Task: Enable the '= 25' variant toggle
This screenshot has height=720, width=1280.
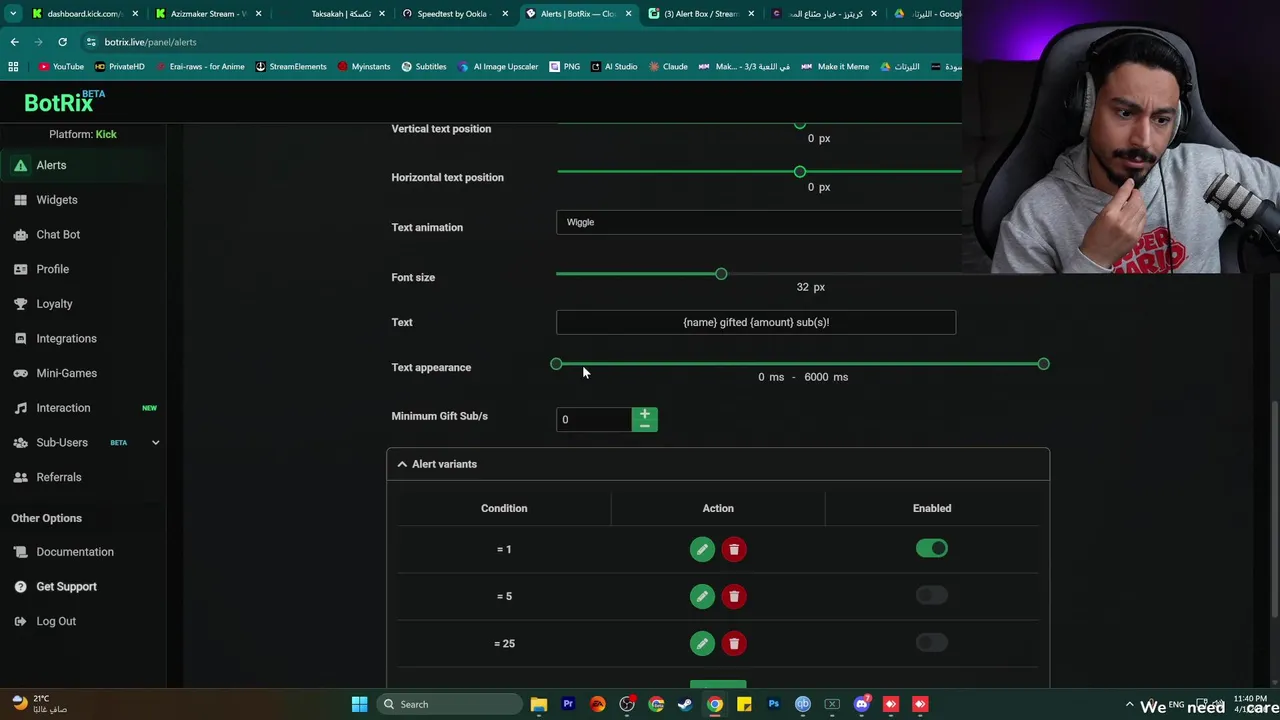Action: click(931, 642)
